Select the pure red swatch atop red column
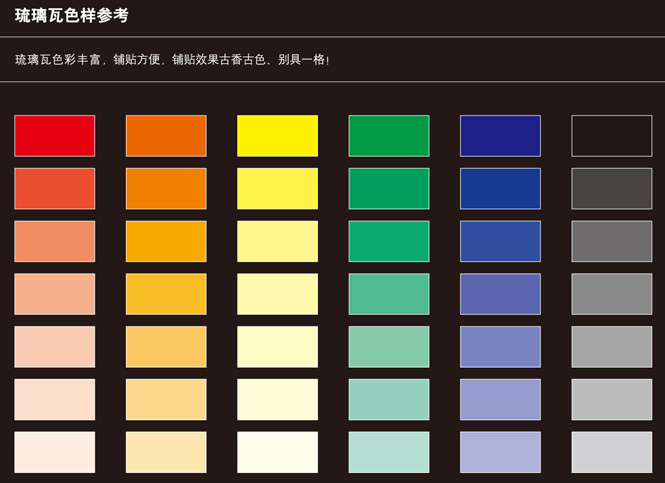665x483 pixels. (55, 136)
